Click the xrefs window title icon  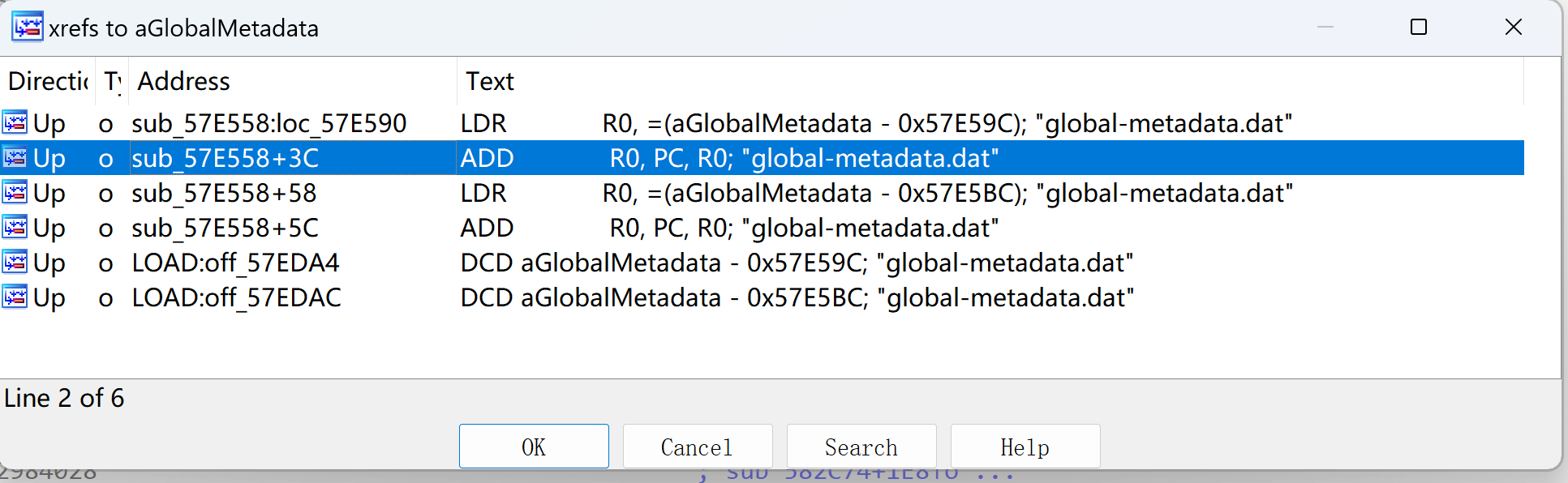(28, 27)
